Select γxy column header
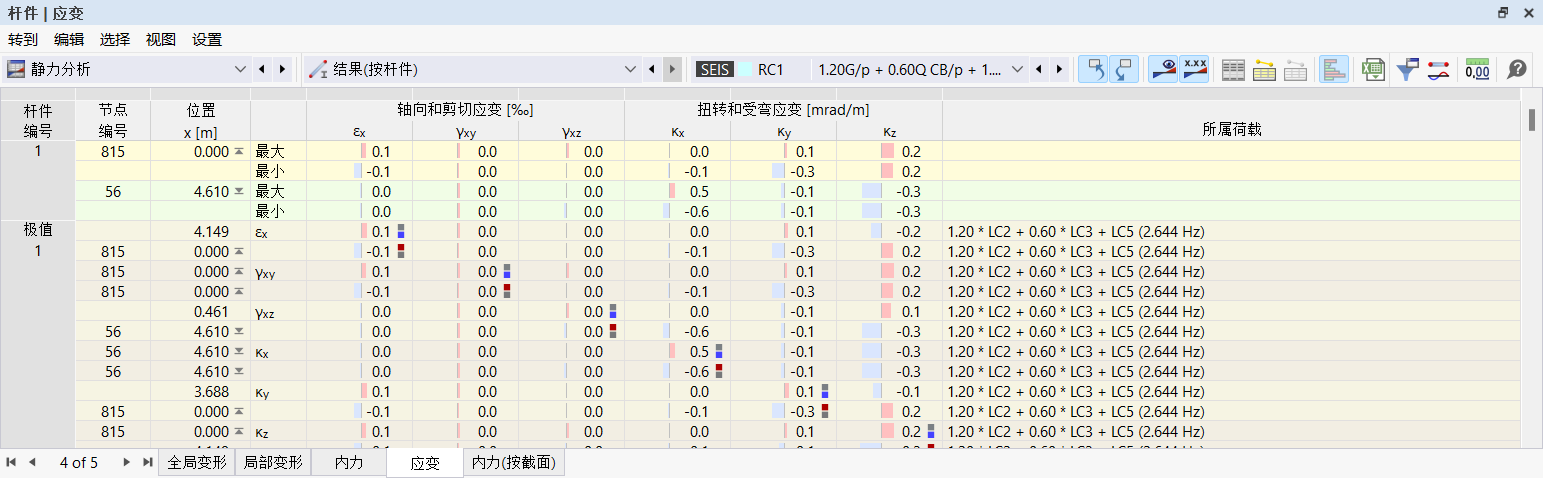The width and height of the screenshot is (1543, 478). (x=465, y=130)
